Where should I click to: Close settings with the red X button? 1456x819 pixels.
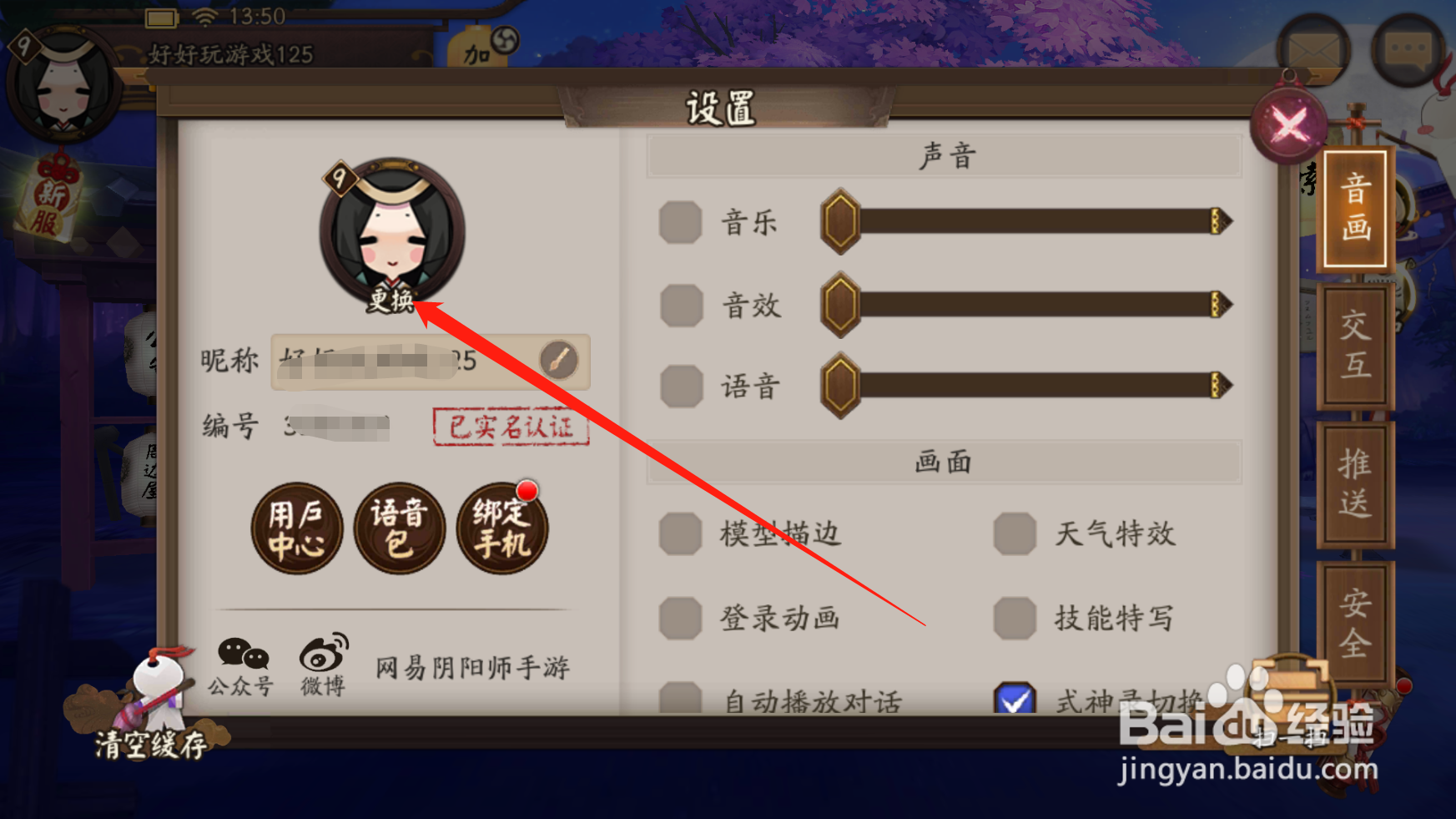tap(1289, 126)
